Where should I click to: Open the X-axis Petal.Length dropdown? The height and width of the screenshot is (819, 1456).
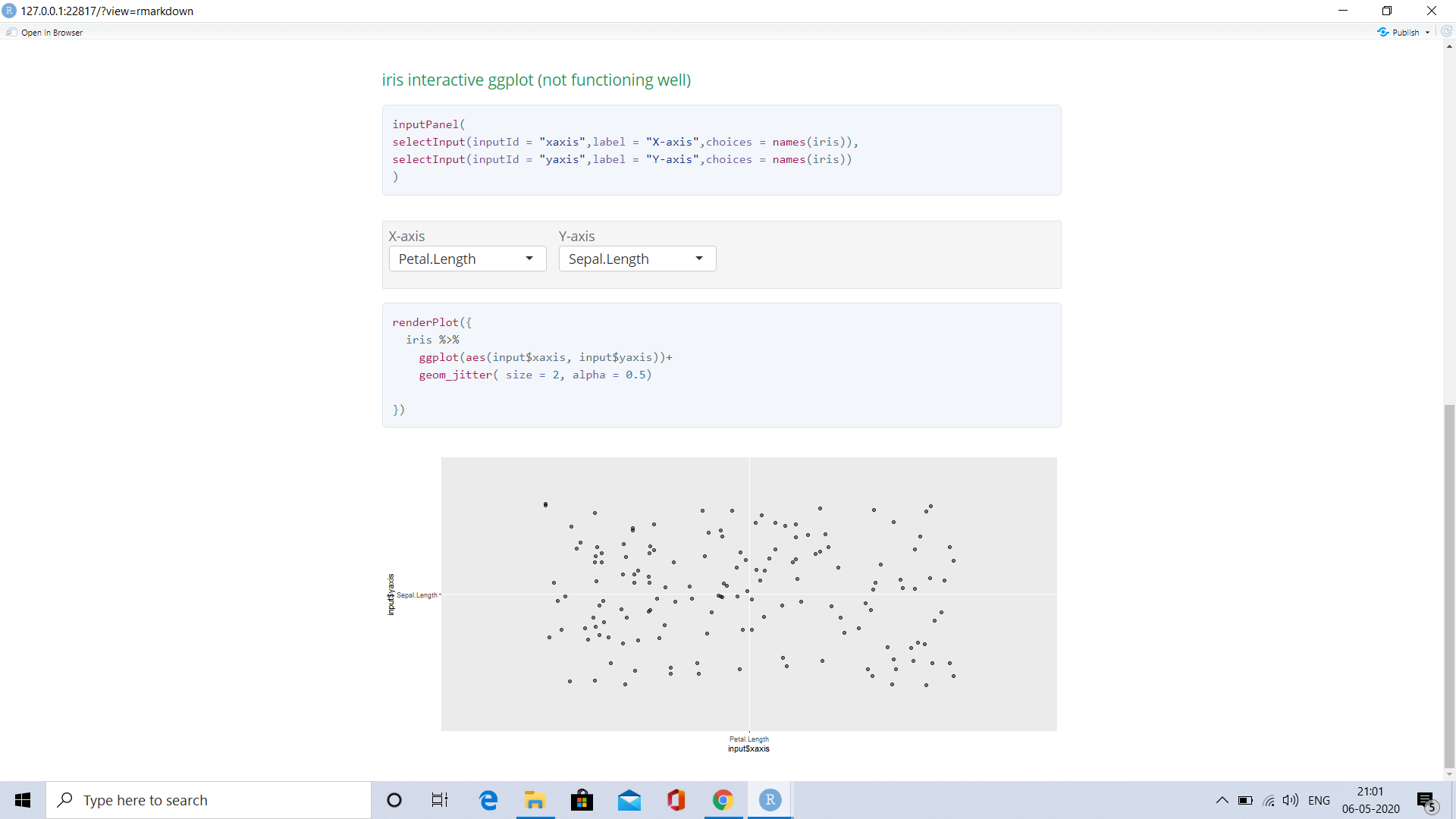(467, 259)
